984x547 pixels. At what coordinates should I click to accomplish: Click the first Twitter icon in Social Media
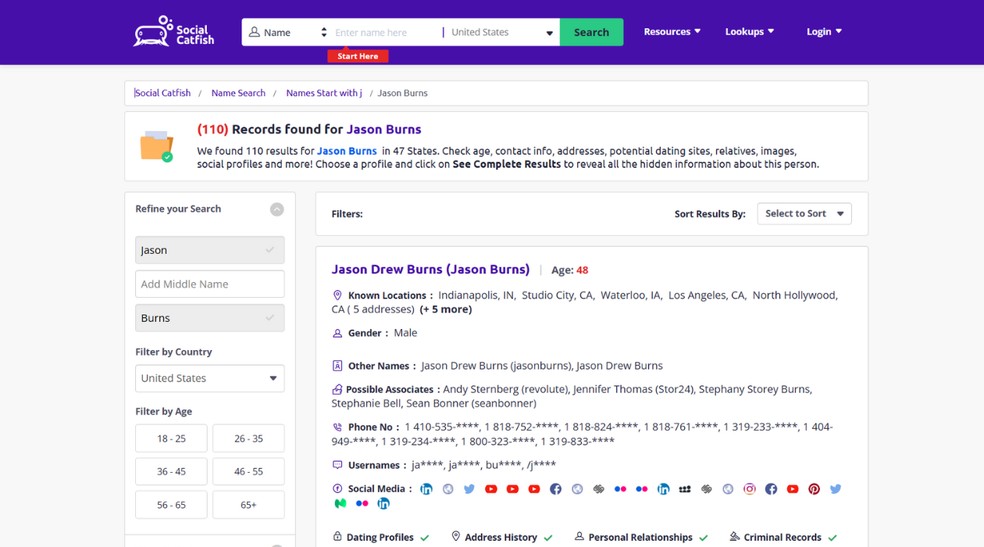pyautogui.click(x=469, y=489)
